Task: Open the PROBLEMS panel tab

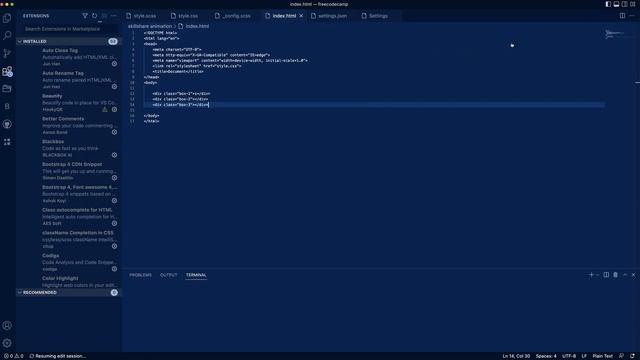Action: tap(140, 275)
